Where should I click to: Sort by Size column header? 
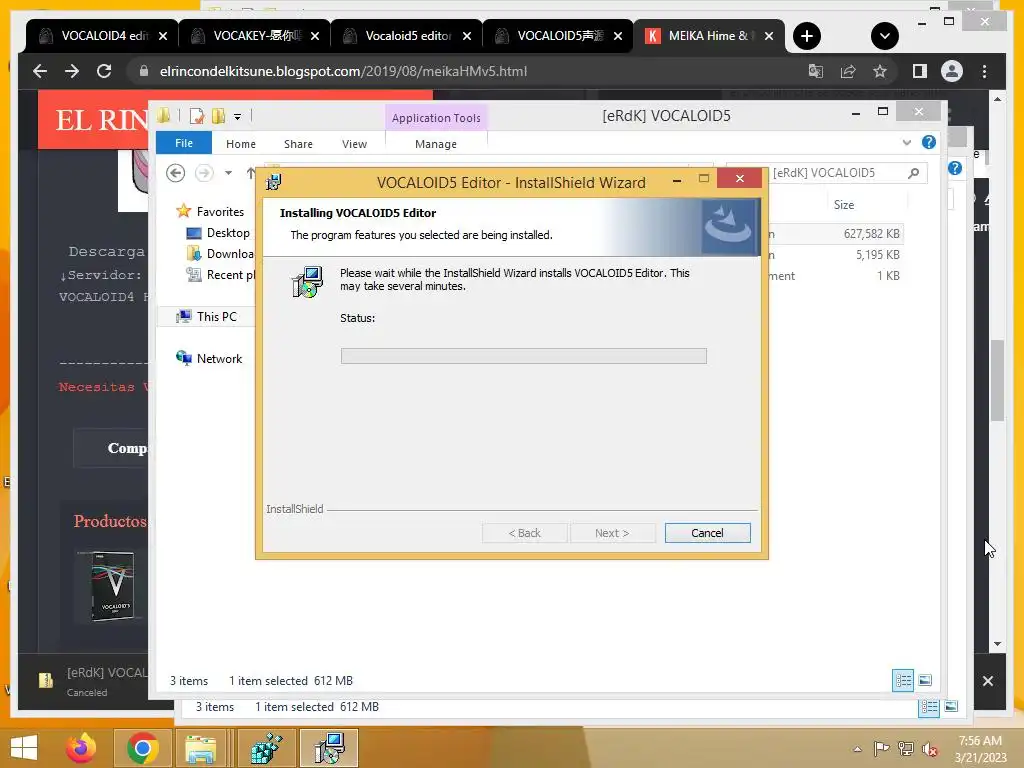(844, 205)
